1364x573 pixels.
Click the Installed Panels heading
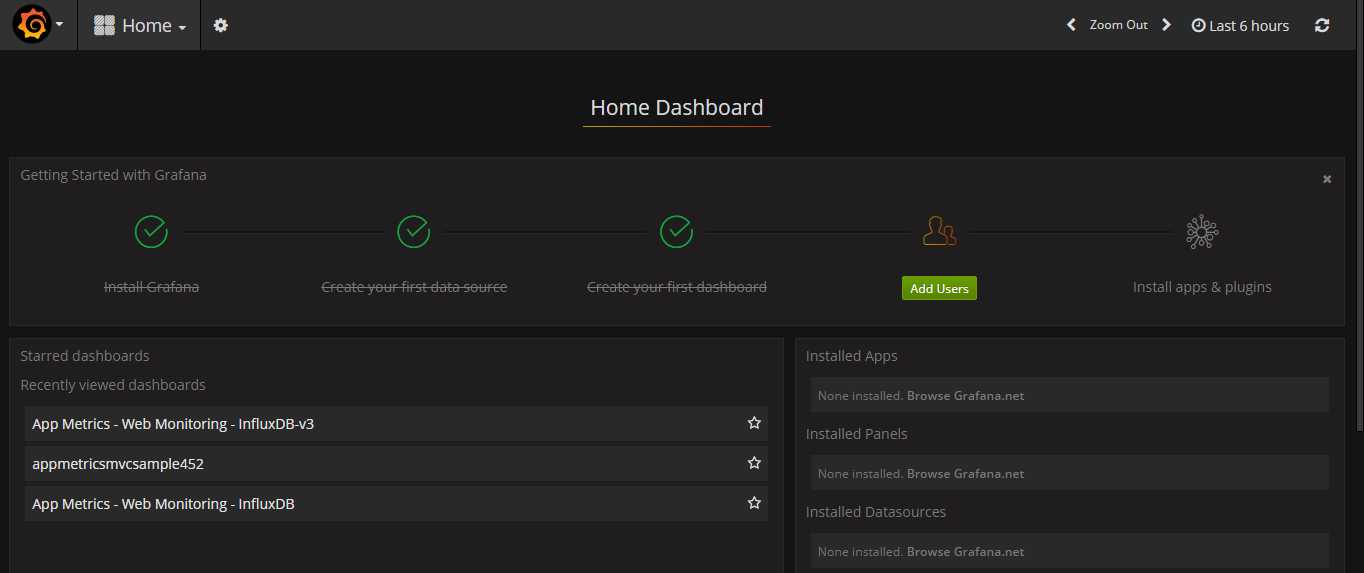[x=857, y=434]
